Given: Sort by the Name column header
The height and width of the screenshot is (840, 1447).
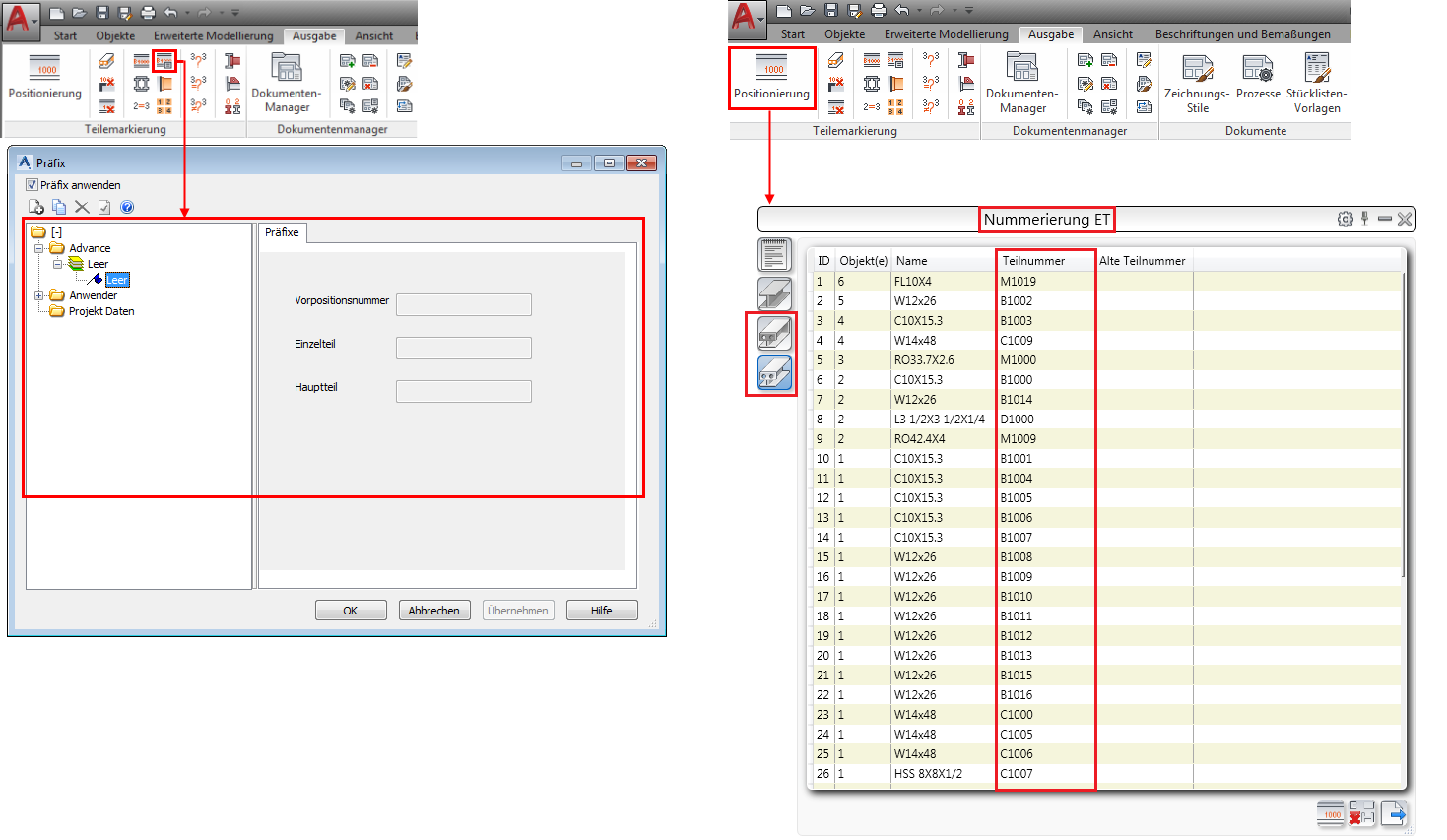Looking at the screenshot, I should pyautogui.click(x=944, y=261).
